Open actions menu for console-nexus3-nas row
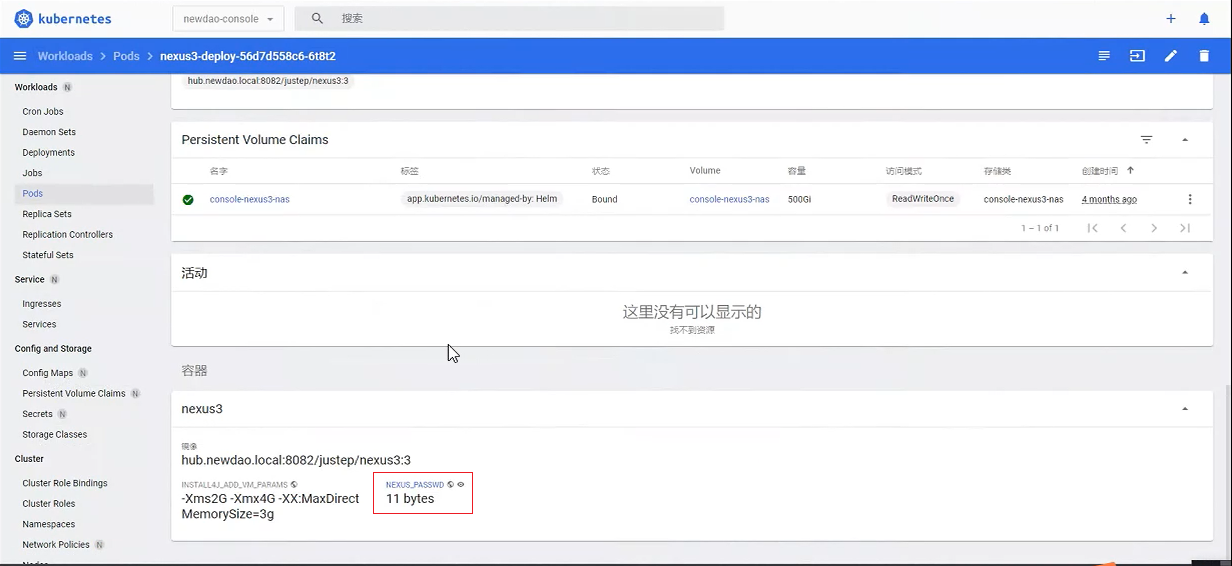 pos(1190,199)
